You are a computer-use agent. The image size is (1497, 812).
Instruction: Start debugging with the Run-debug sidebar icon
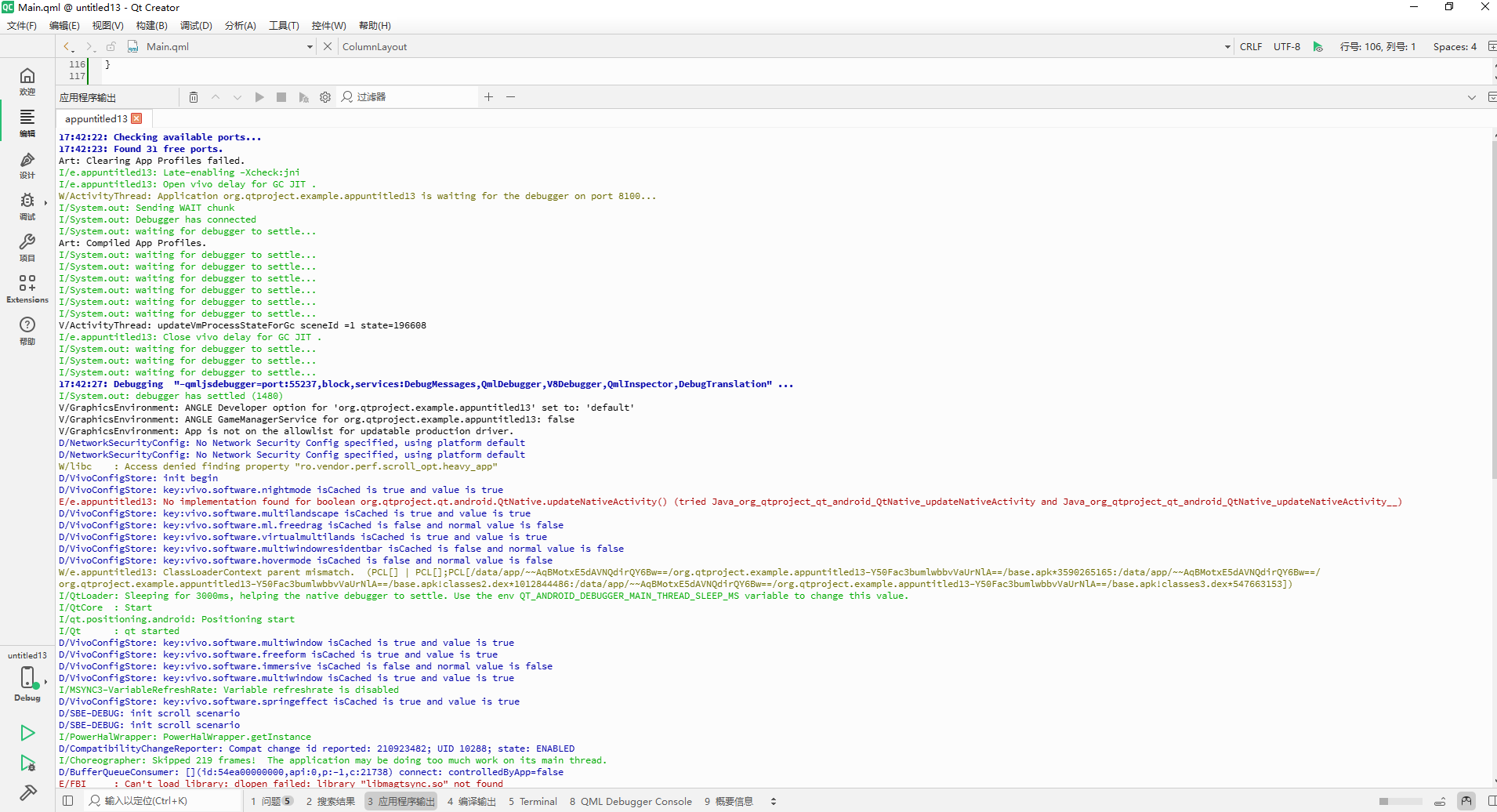pos(27,763)
